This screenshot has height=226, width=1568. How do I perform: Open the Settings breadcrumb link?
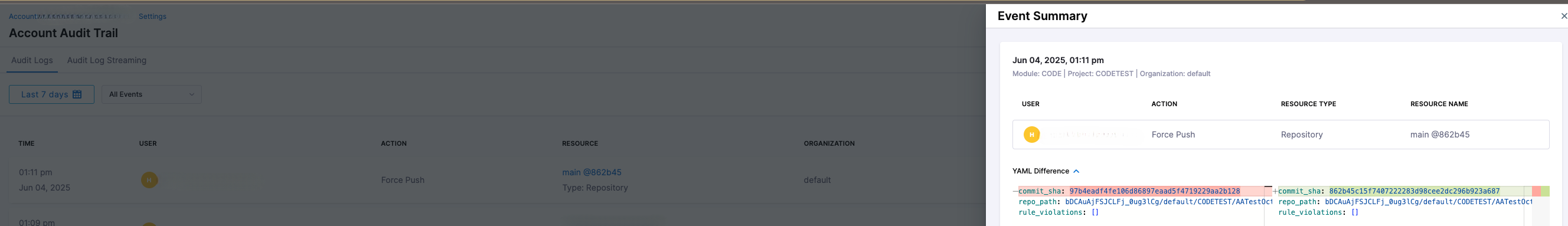[x=152, y=17]
